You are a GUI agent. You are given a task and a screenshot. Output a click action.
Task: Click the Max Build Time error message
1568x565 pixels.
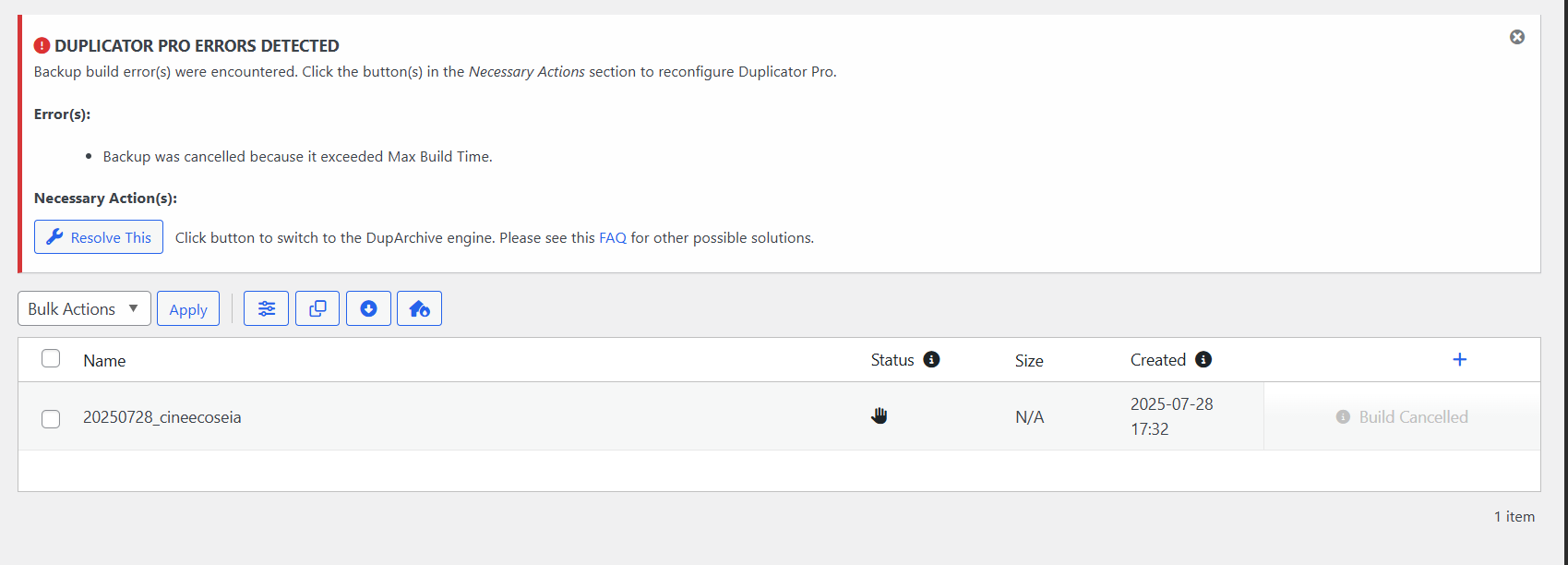[297, 157]
